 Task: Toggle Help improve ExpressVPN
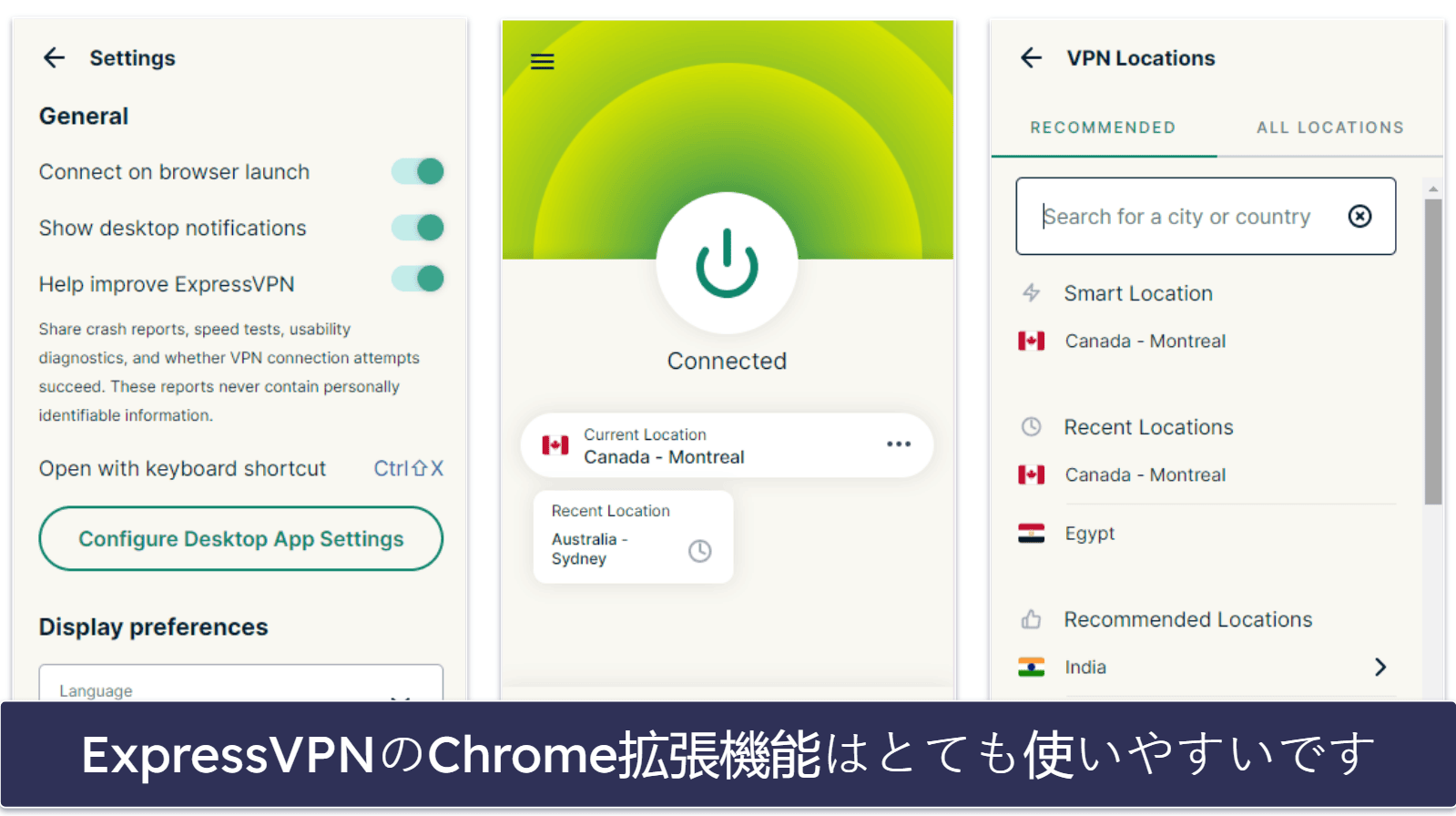(418, 279)
